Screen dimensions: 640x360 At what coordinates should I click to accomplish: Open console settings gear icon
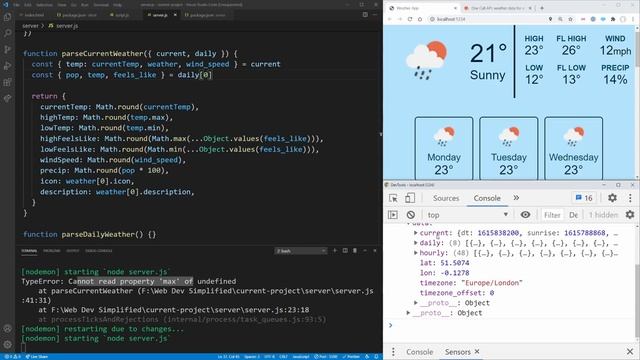(630, 215)
